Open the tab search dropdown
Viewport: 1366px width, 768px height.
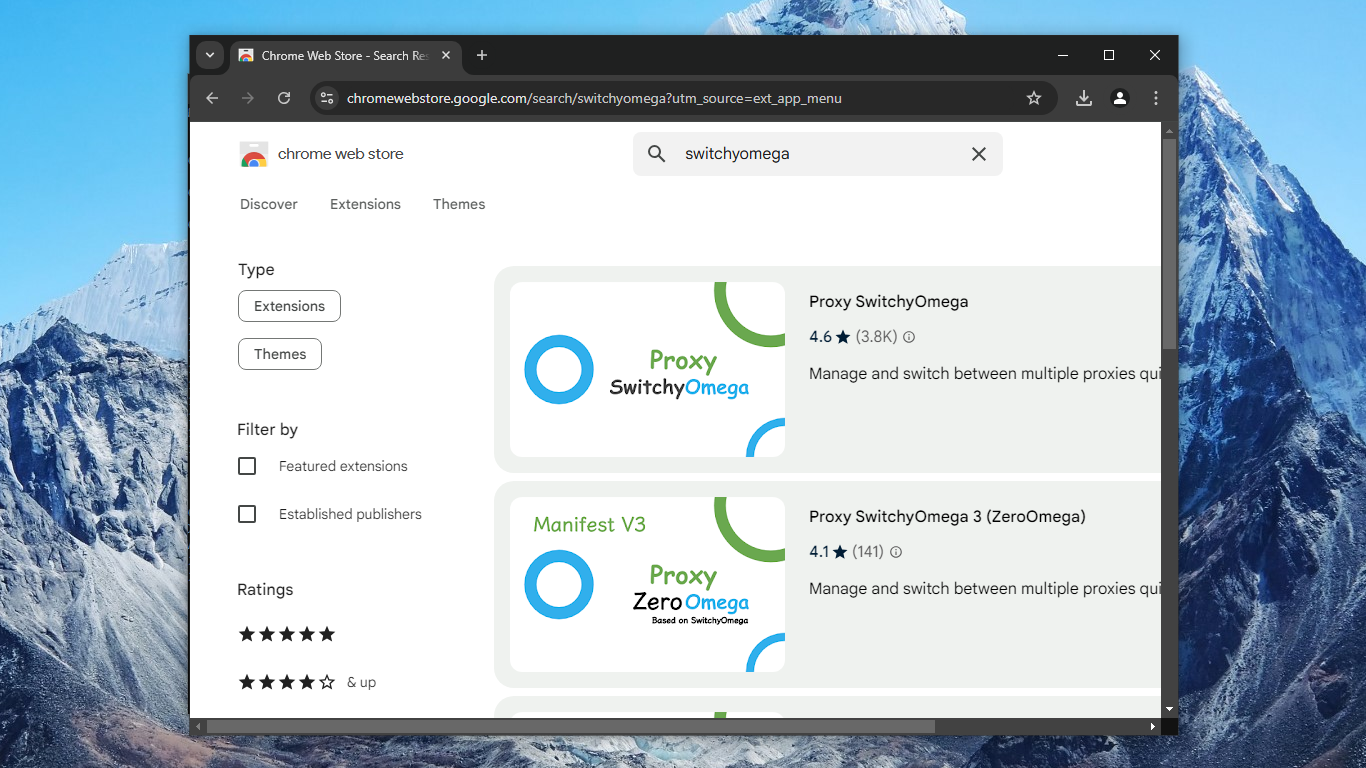pyautogui.click(x=209, y=55)
